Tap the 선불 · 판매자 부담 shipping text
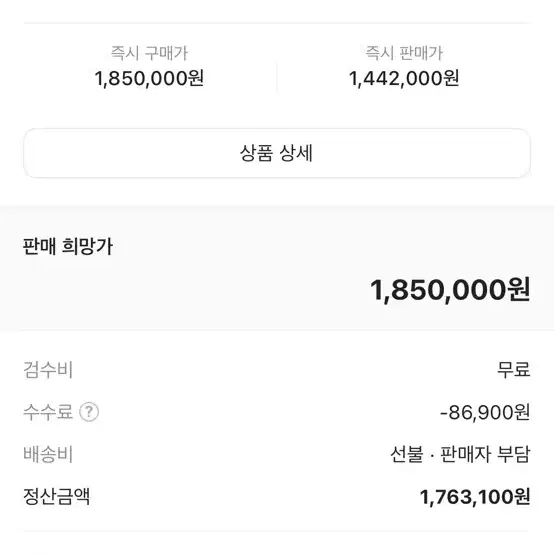The image size is (554, 554). click(x=460, y=454)
